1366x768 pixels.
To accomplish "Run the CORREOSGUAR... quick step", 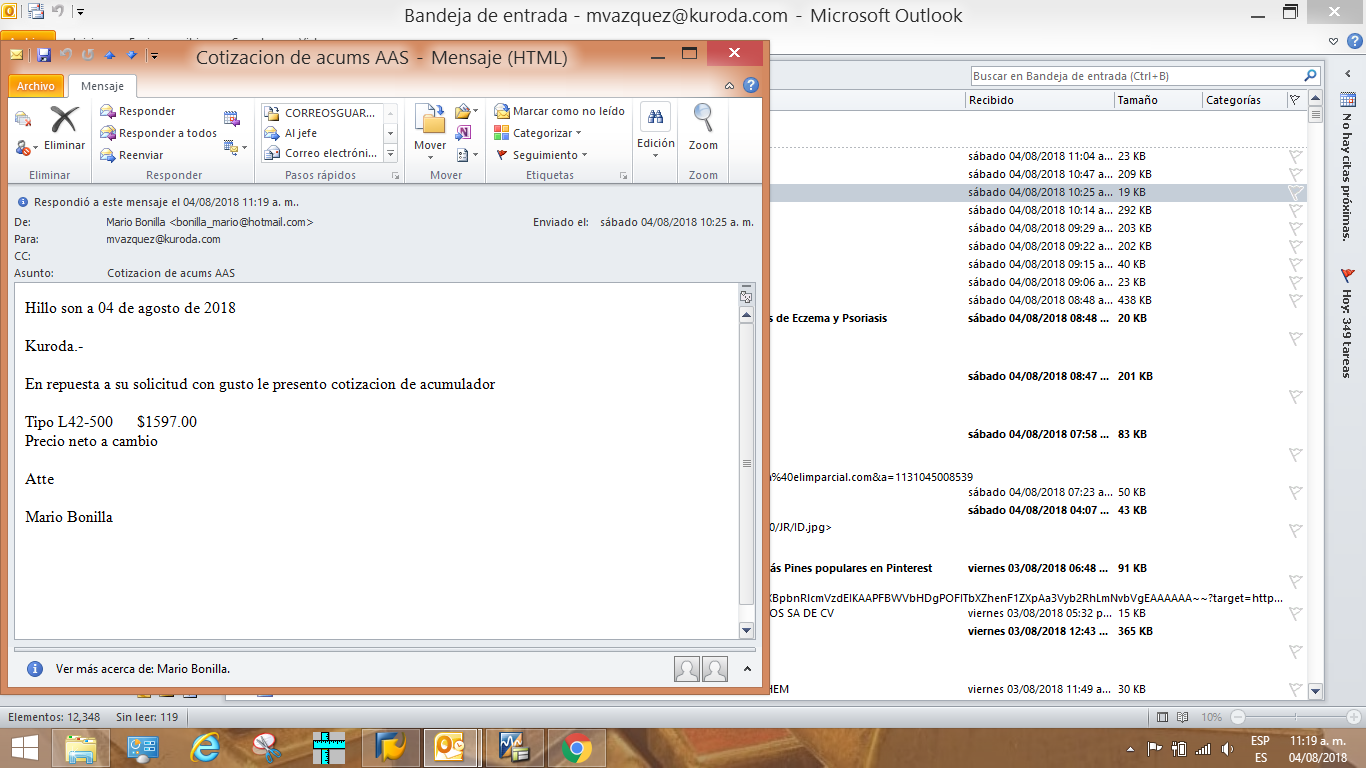I will [x=320, y=113].
